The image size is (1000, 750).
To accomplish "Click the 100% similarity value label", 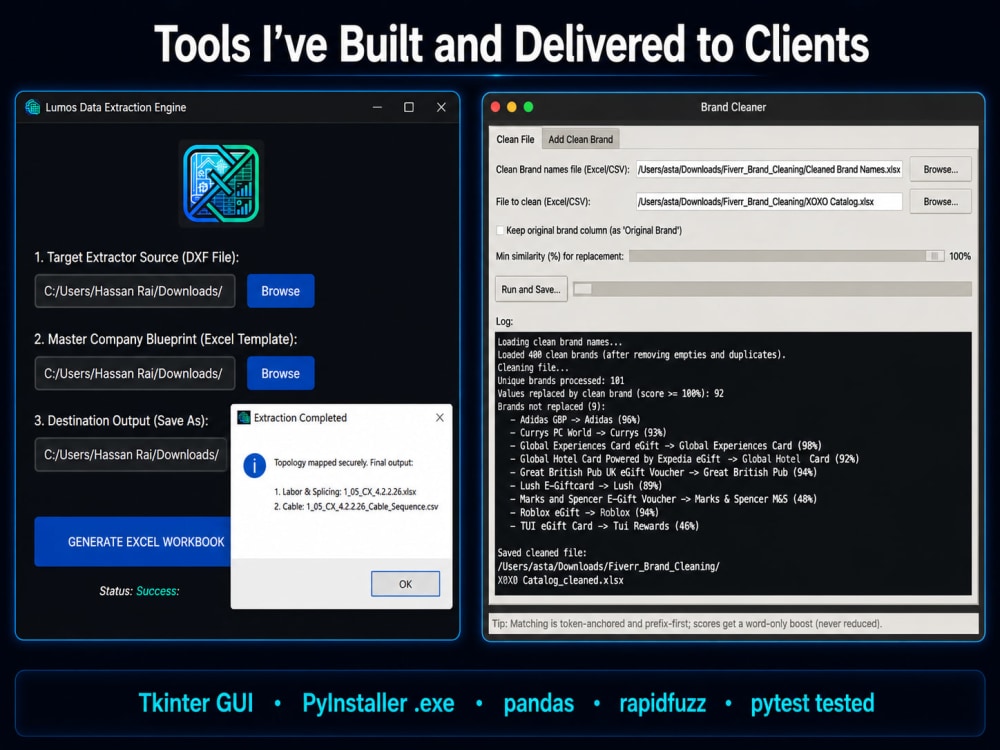I will coord(960,256).
